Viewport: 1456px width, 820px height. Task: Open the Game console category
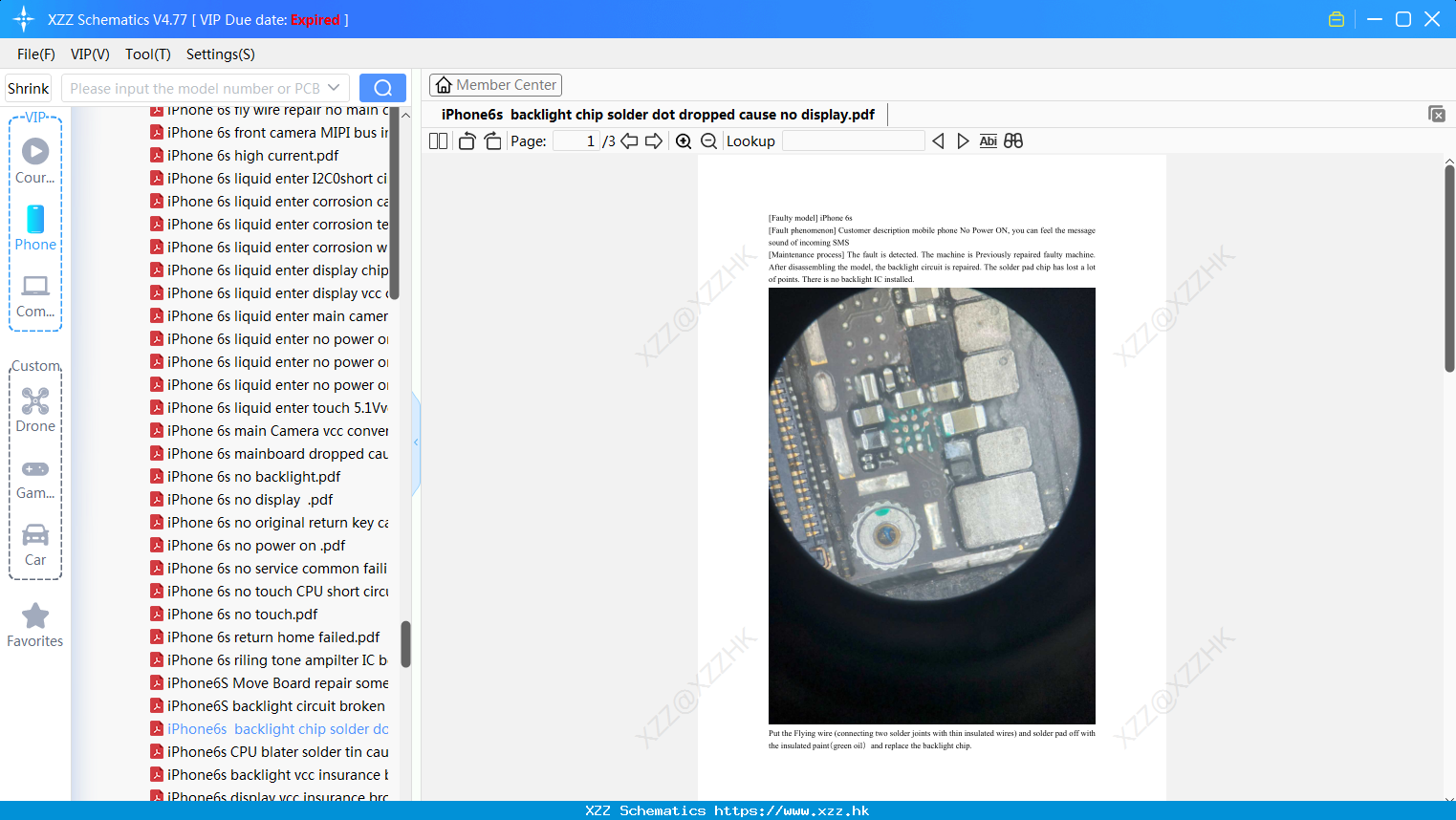coord(35,479)
